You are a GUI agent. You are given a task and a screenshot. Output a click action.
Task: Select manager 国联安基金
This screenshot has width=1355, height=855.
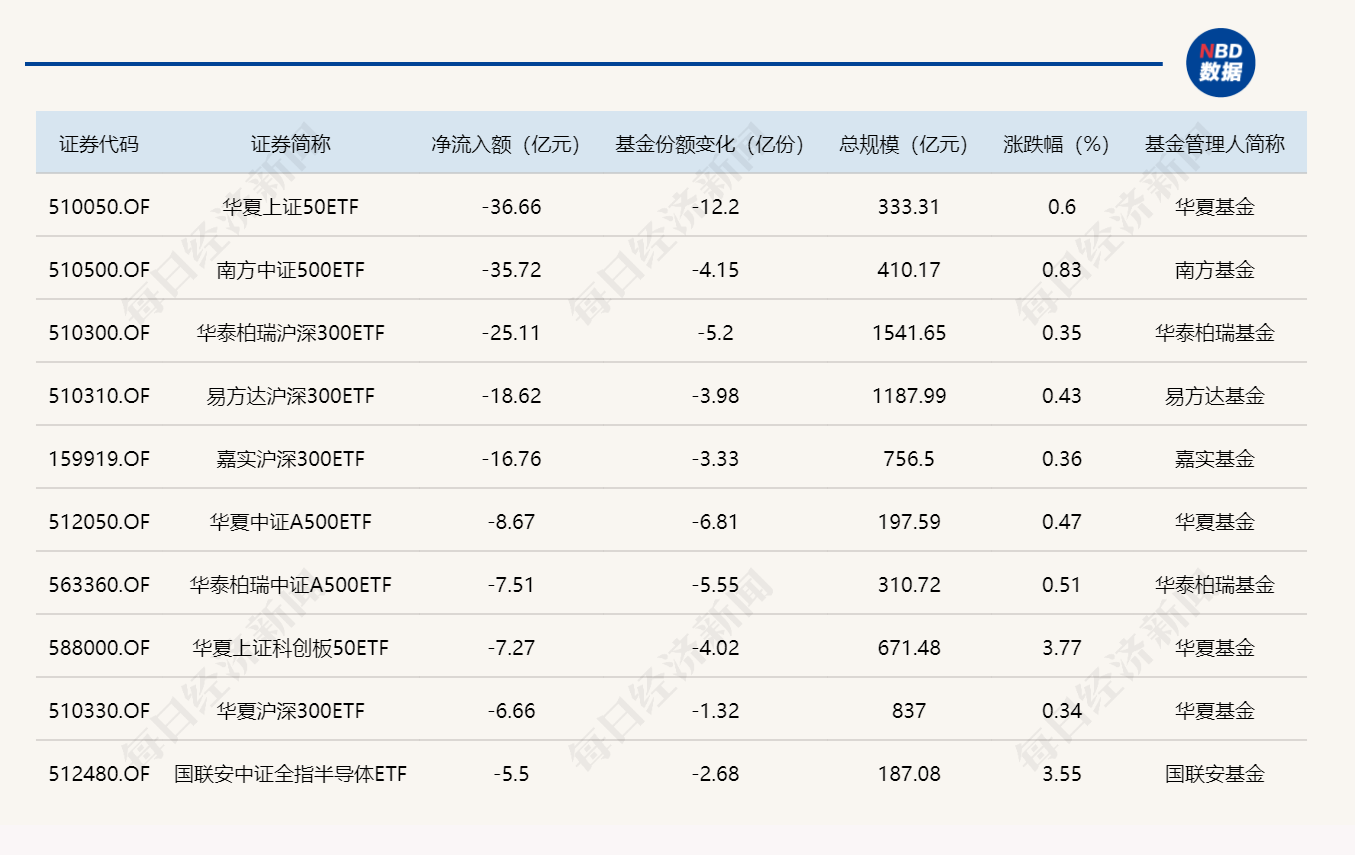pos(1215,774)
